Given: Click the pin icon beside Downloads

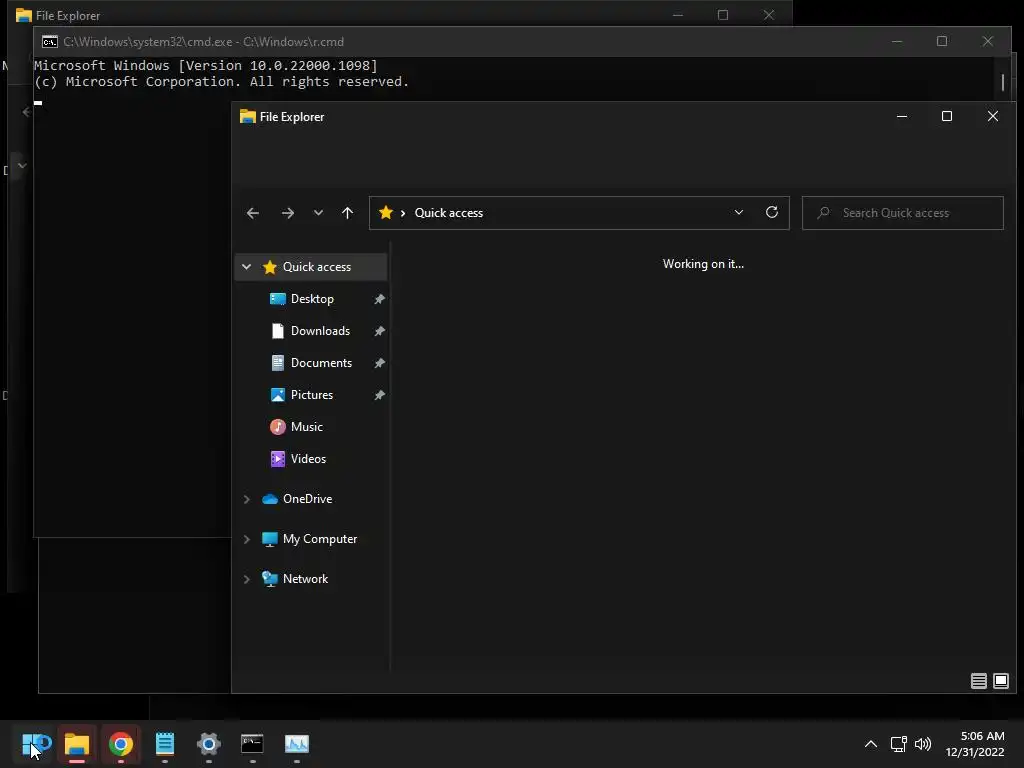Looking at the screenshot, I should [x=379, y=331].
